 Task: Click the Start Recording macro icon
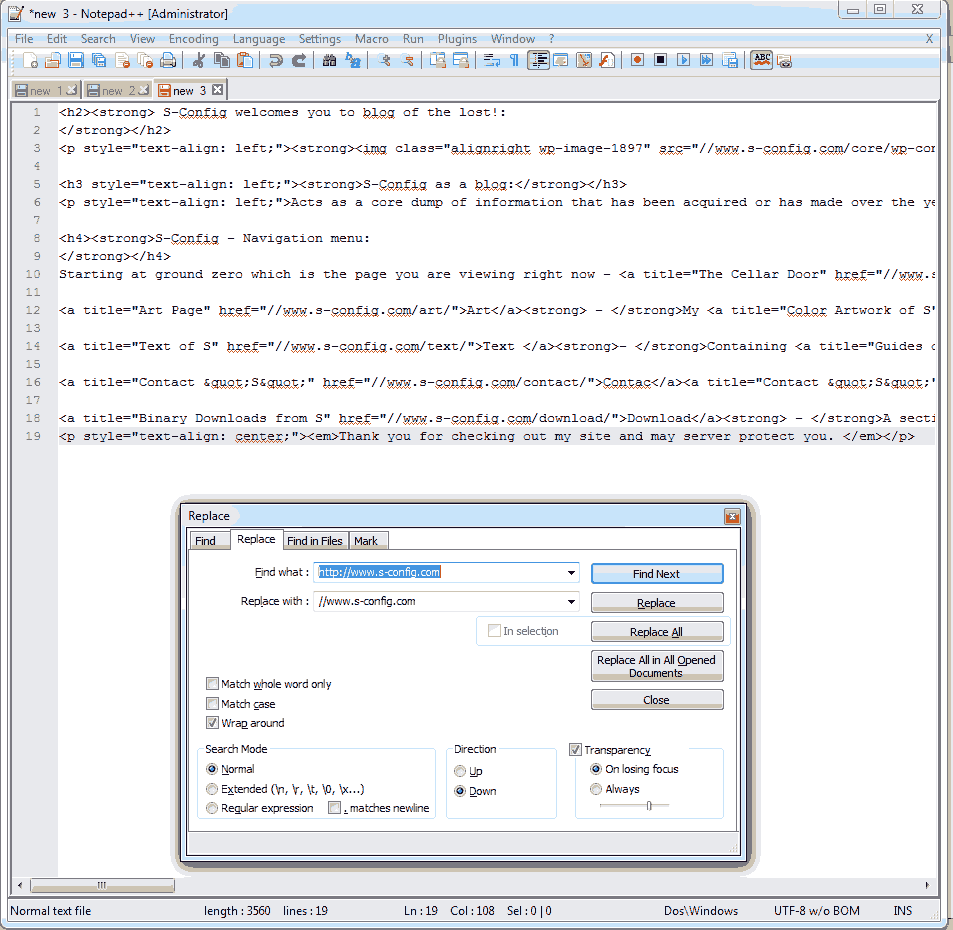point(637,60)
